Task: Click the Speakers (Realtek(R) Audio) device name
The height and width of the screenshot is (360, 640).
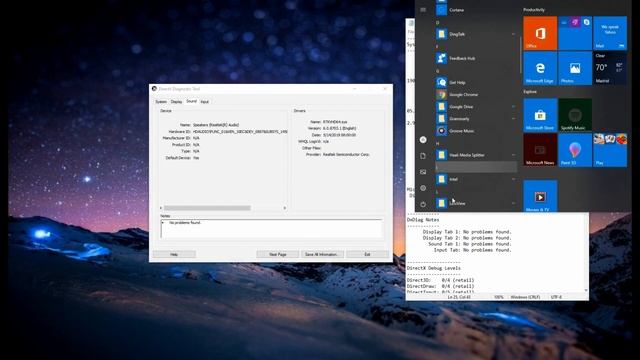Action: pos(216,125)
